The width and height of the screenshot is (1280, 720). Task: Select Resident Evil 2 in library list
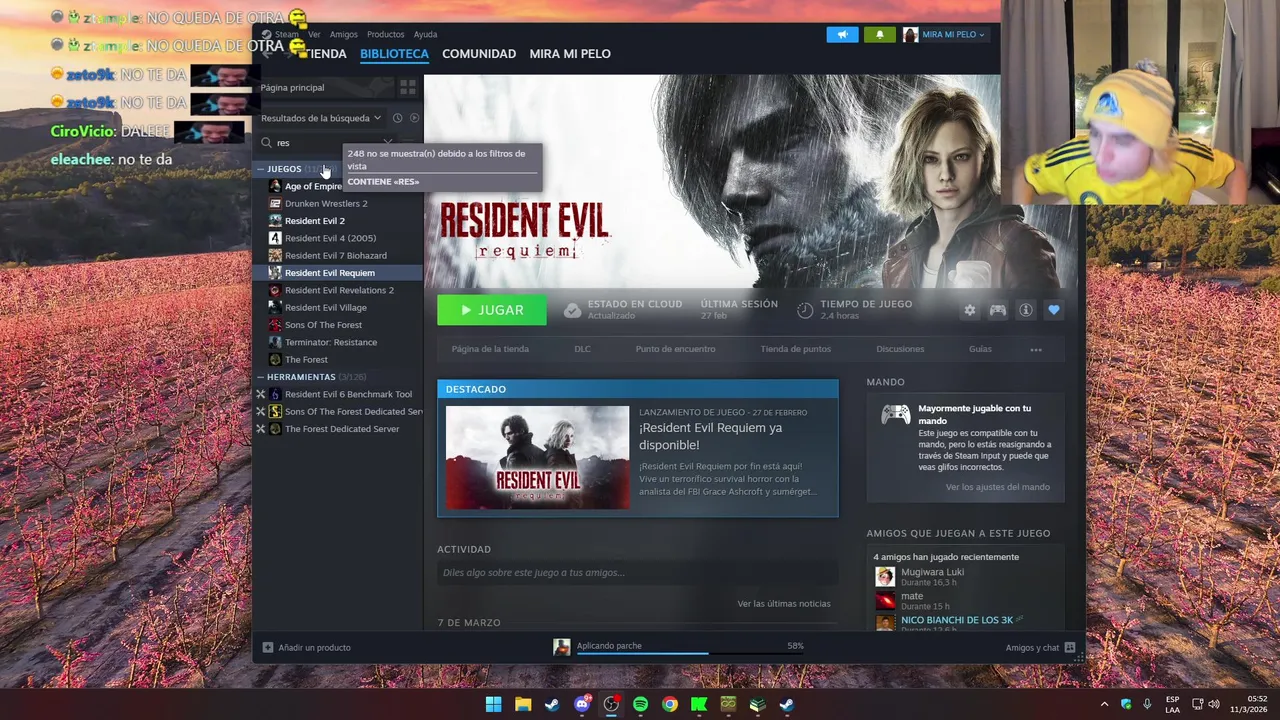314,221
